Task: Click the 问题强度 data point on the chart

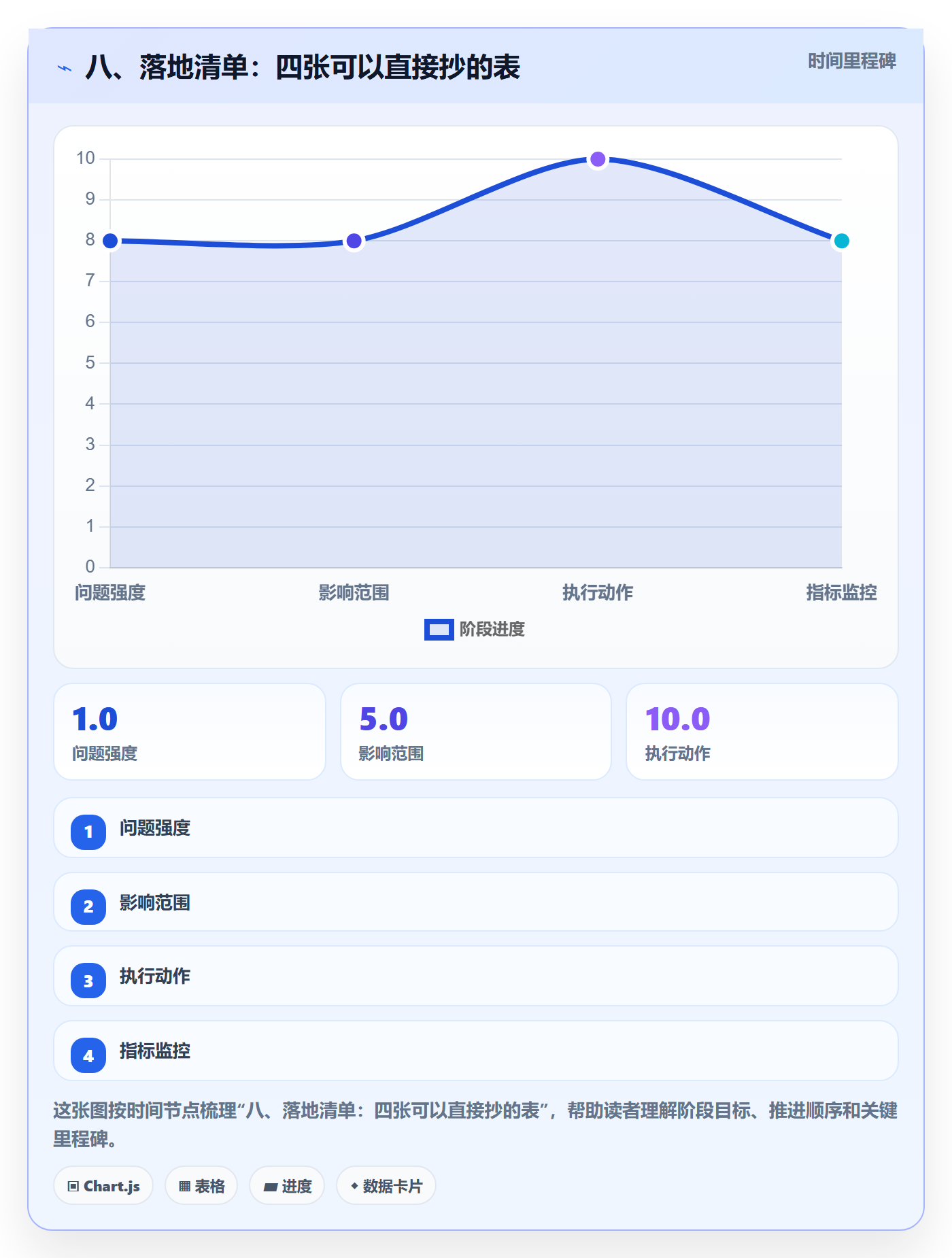Action: point(110,241)
